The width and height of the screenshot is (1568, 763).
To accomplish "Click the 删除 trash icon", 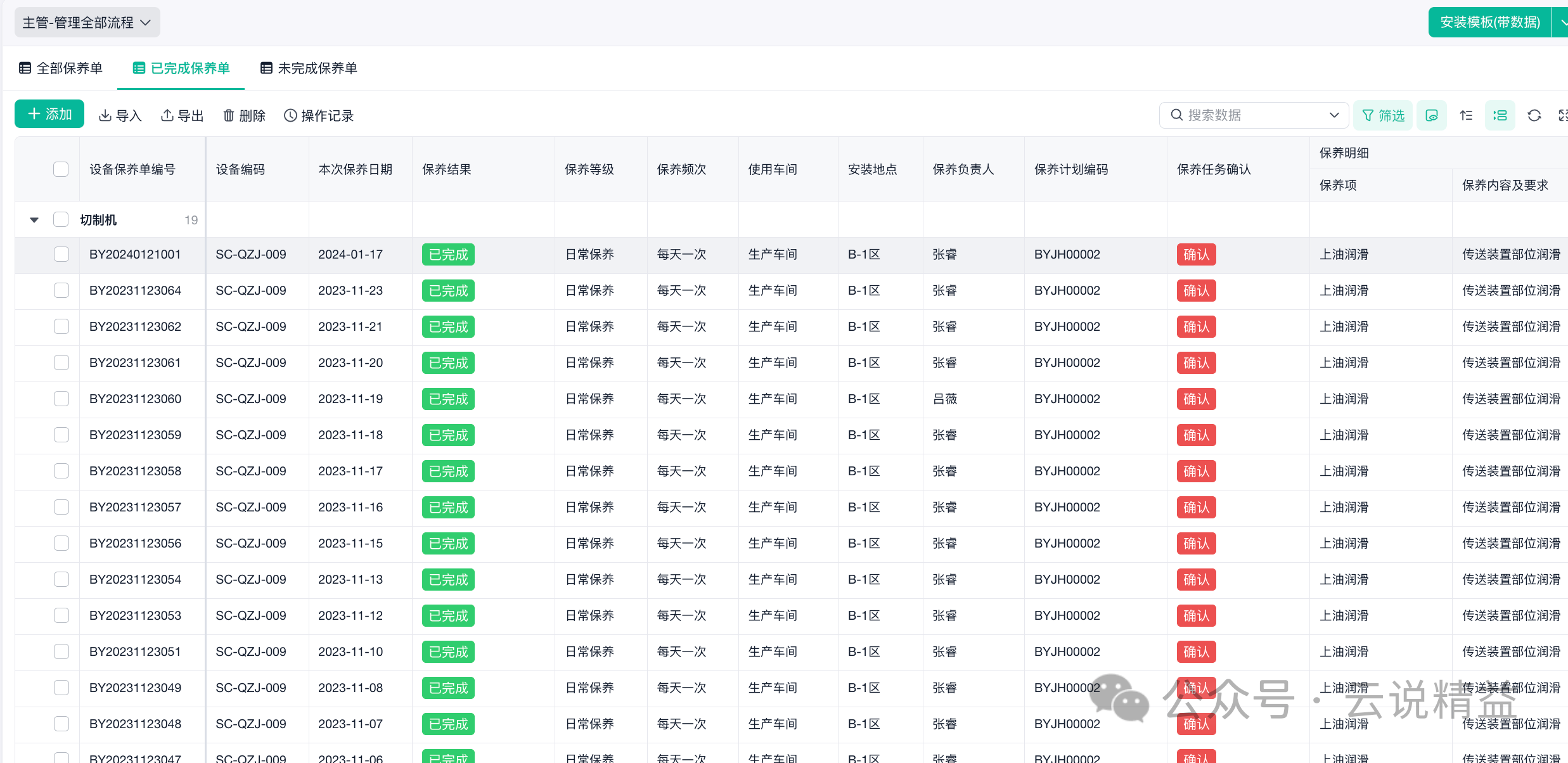I will [x=229, y=115].
